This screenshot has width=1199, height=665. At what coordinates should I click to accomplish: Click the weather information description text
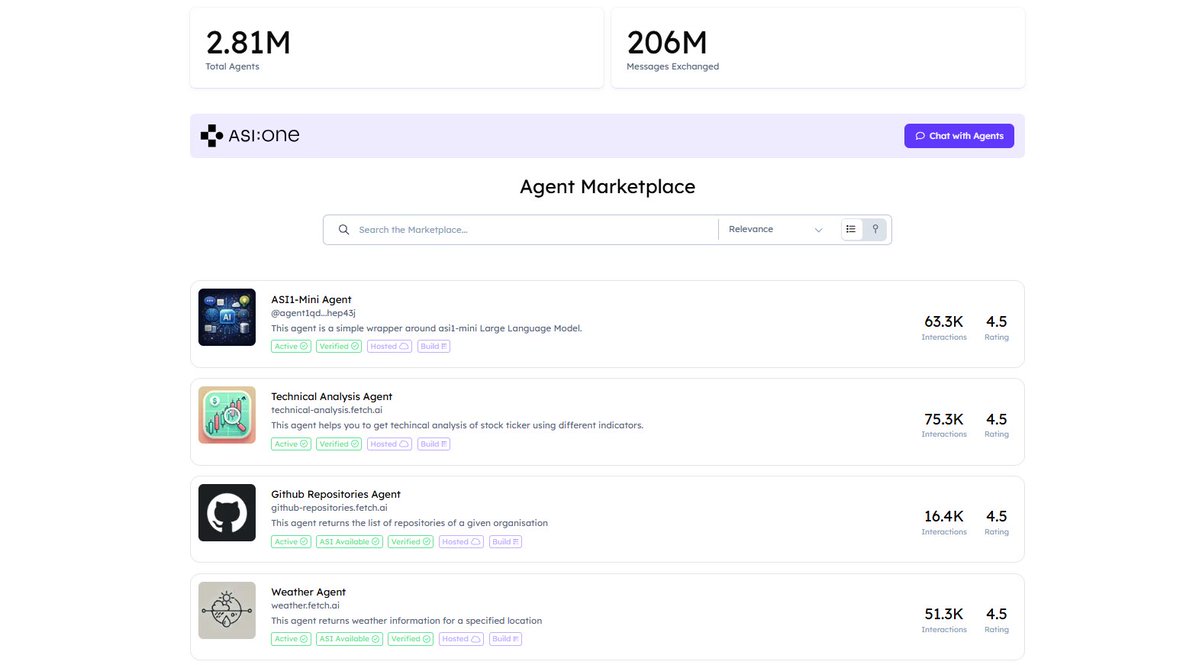tap(406, 621)
